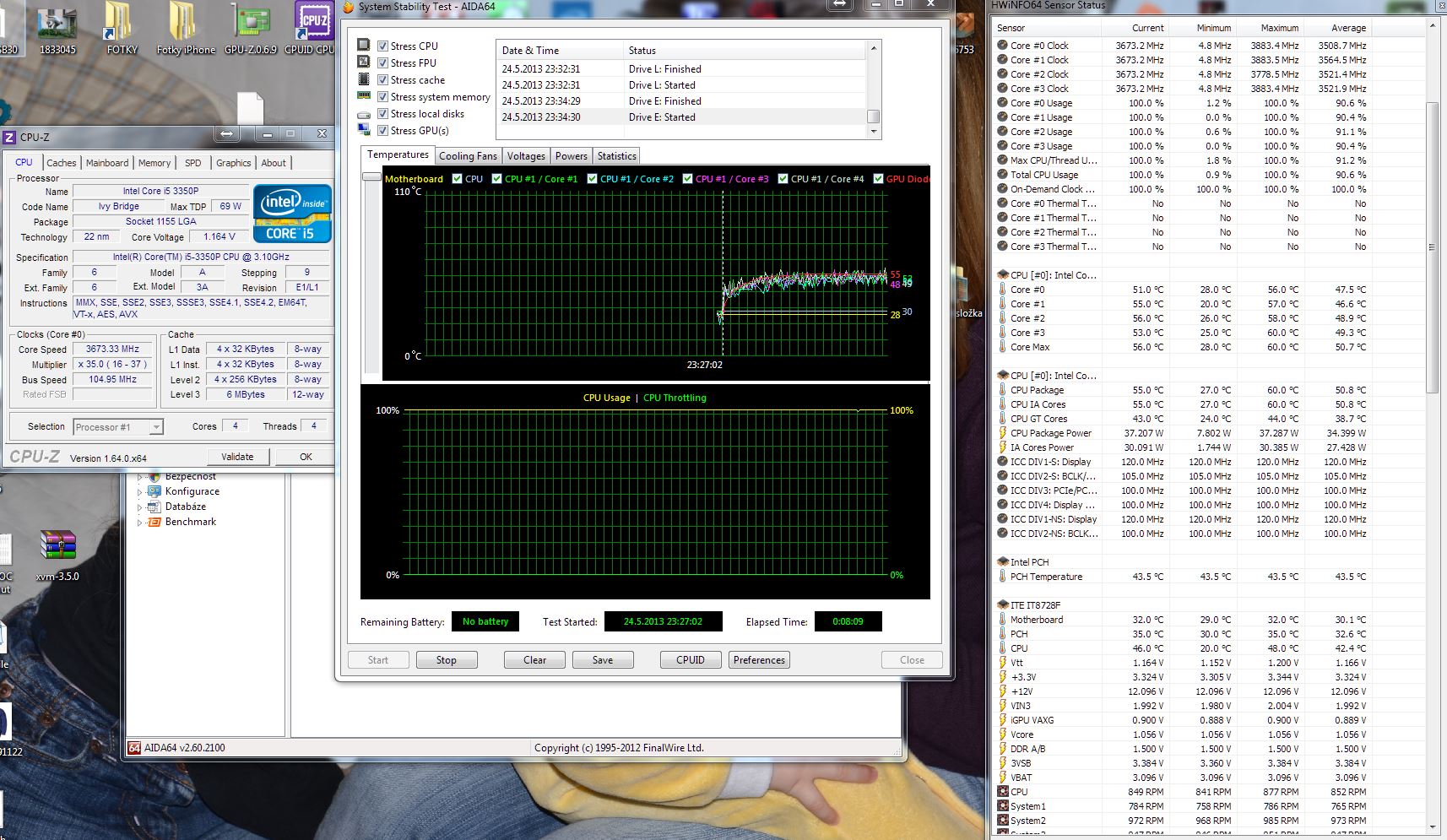Click the Databáze tree item icon
Screen dimensions: 1447x840
(154, 507)
